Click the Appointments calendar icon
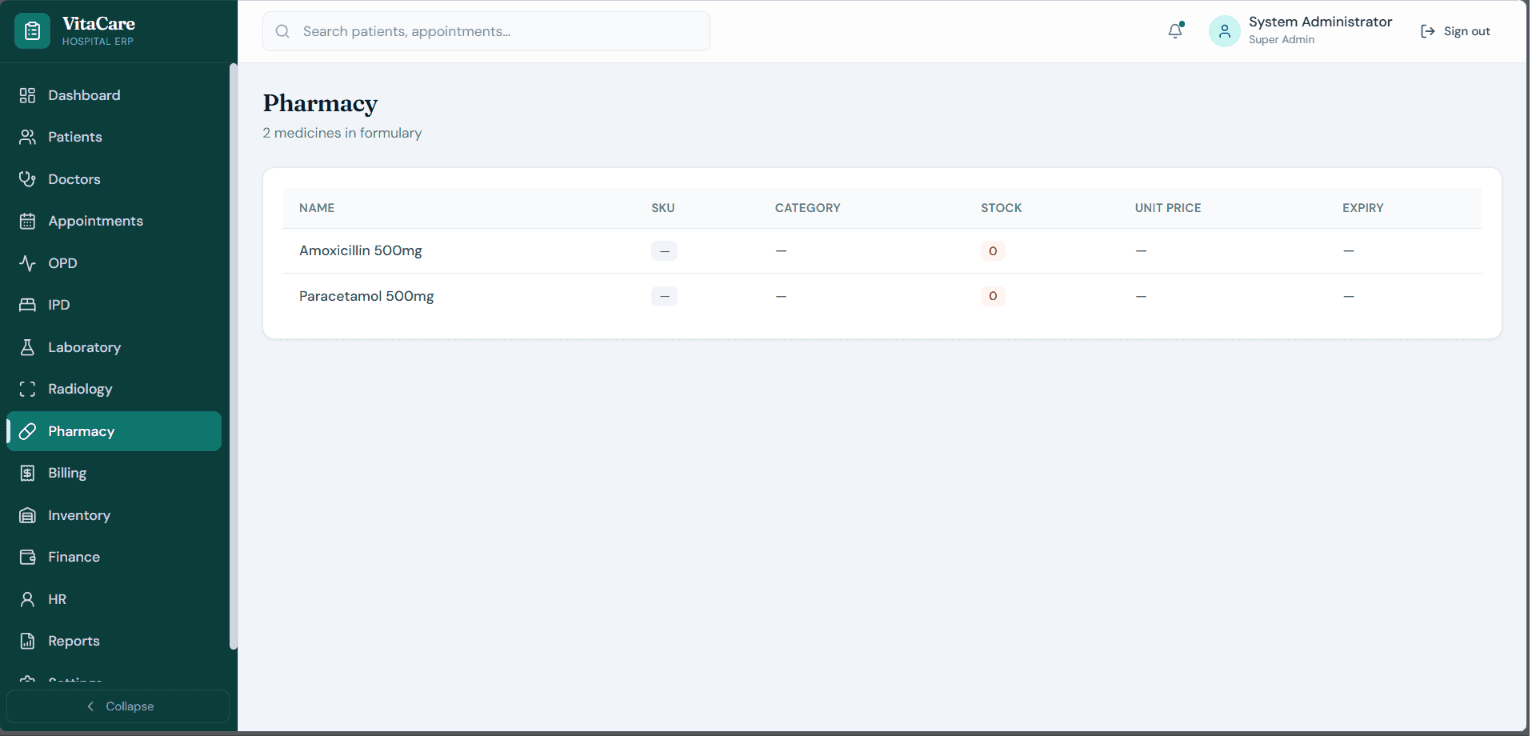The image size is (1530, 736). pyautogui.click(x=28, y=221)
